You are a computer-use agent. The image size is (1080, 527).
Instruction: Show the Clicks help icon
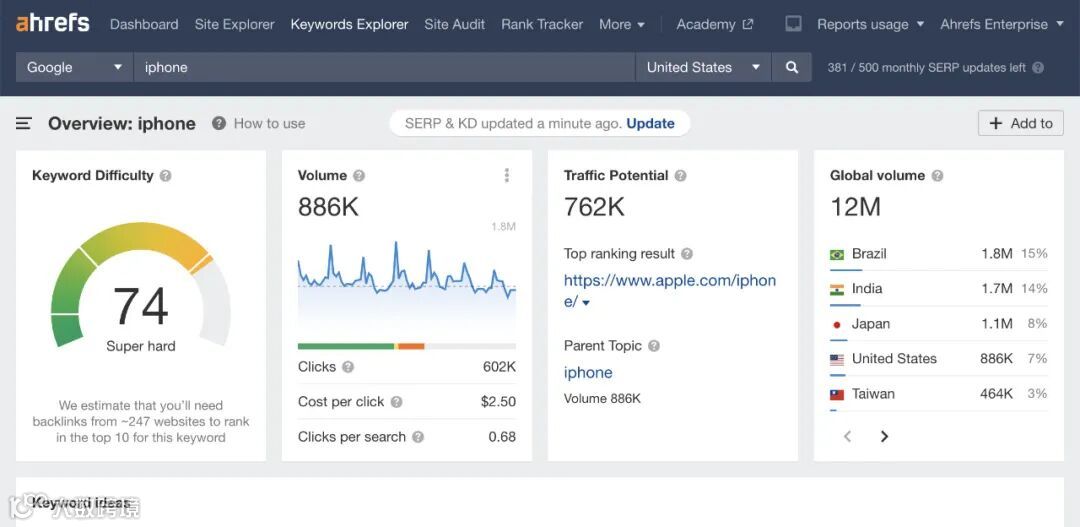coord(348,367)
